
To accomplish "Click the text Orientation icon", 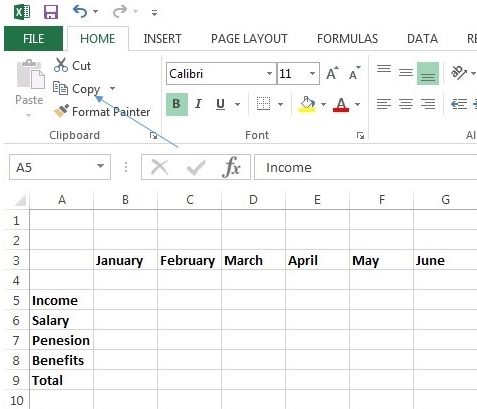I will tap(459, 72).
